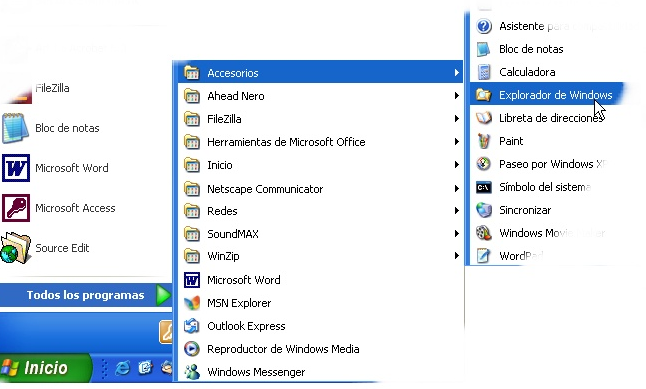Image resolution: width=646 pixels, height=389 pixels.
Task: Launch Microsoft Access from pinned list
Action: (75, 208)
